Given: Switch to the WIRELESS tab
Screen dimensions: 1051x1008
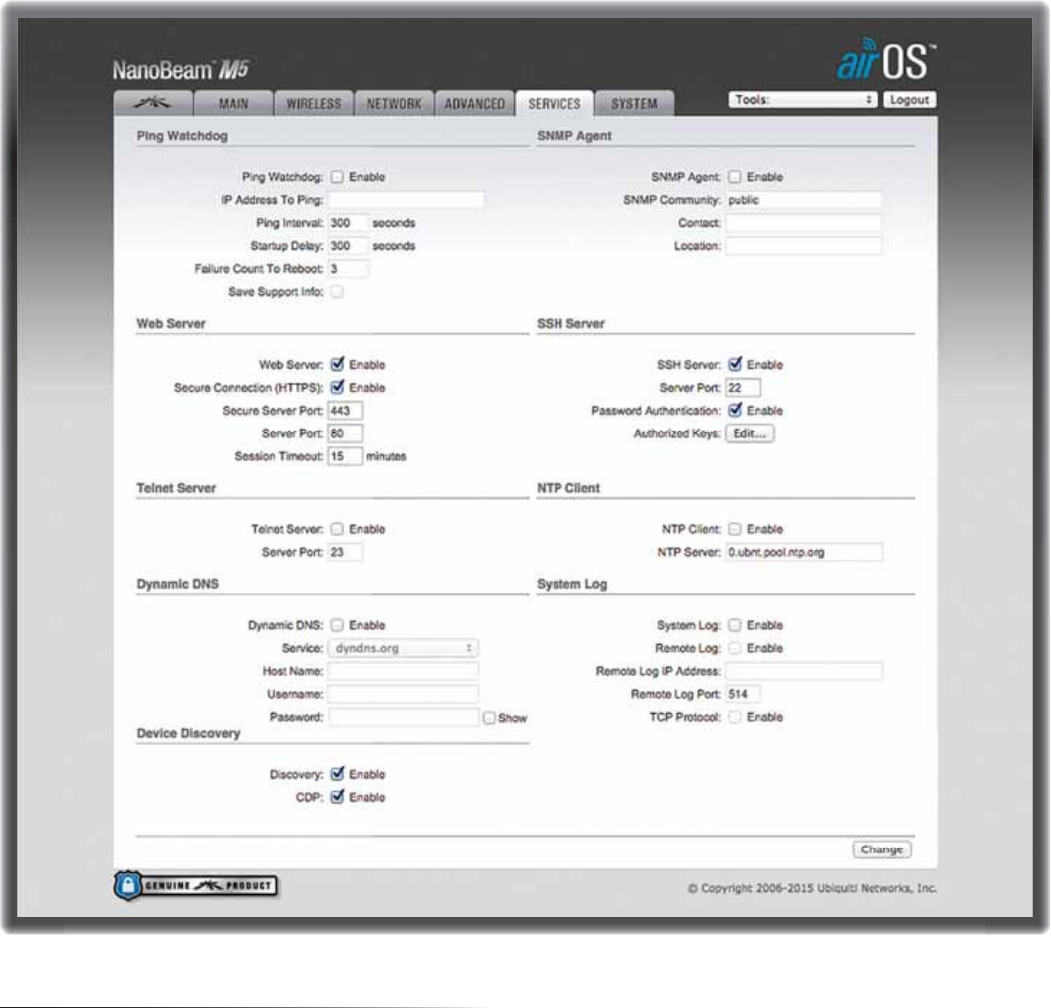Looking at the screenshot, I should 314,103.
